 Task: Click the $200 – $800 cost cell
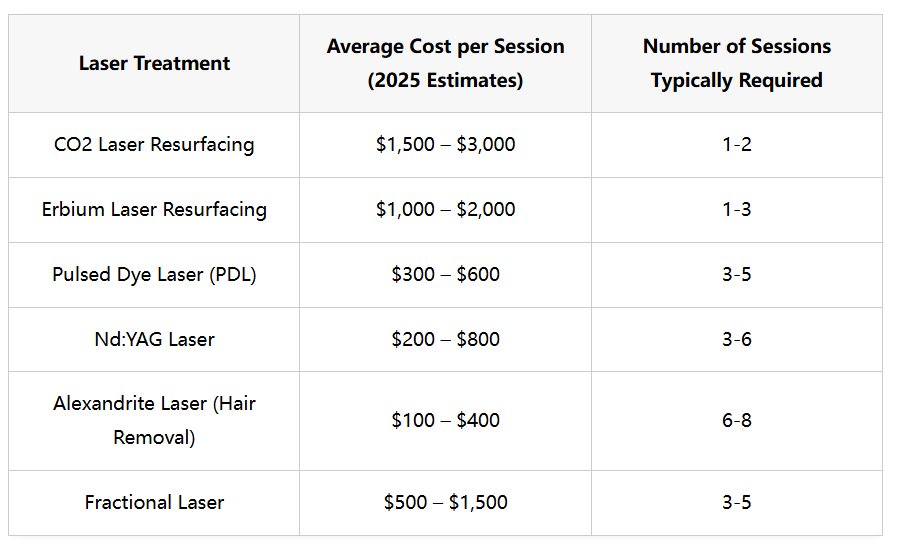point(445,339)
